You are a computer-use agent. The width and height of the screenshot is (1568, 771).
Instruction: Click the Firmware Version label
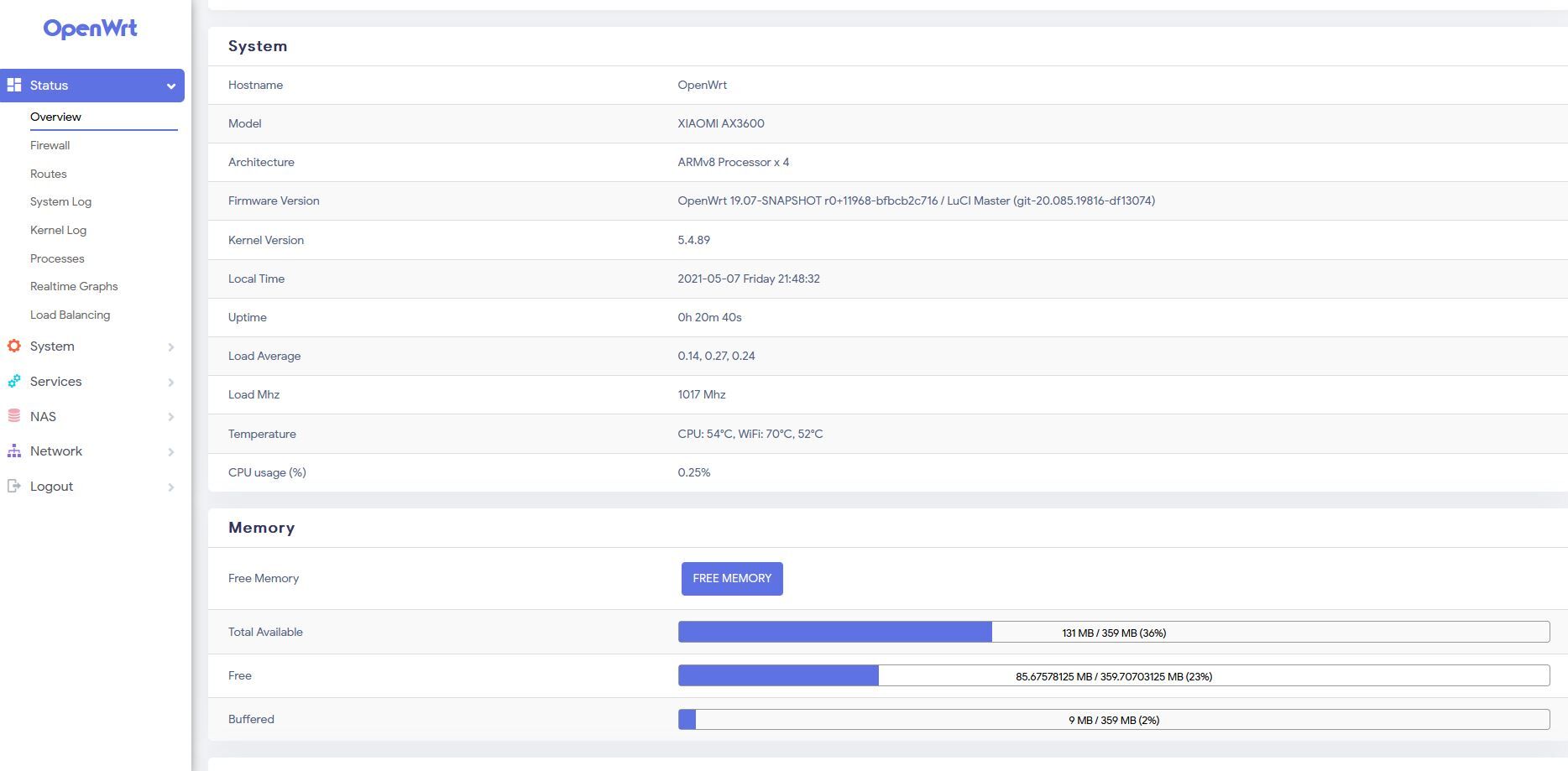click(x=274, y=201)
